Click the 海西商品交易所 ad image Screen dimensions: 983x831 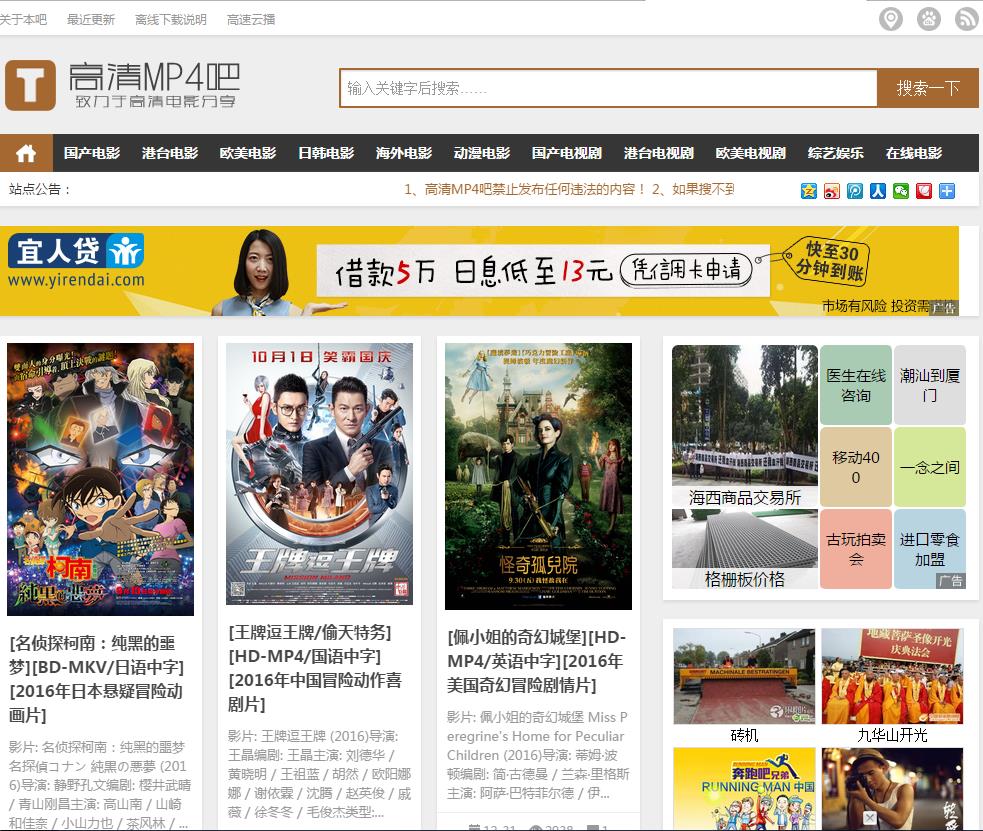745,426
